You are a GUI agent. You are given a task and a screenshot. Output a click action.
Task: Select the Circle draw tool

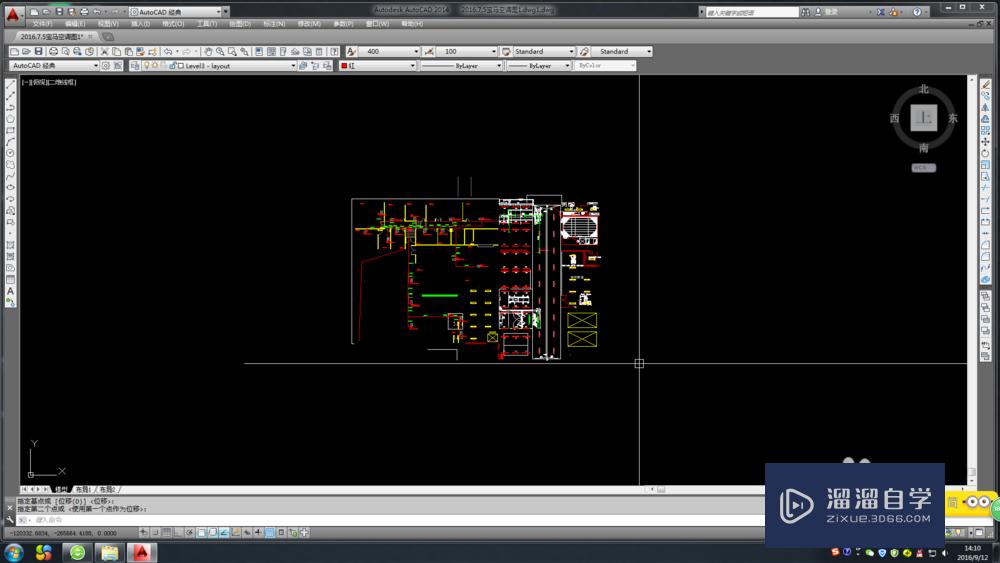pyautogui.click(x=10, y=154)
